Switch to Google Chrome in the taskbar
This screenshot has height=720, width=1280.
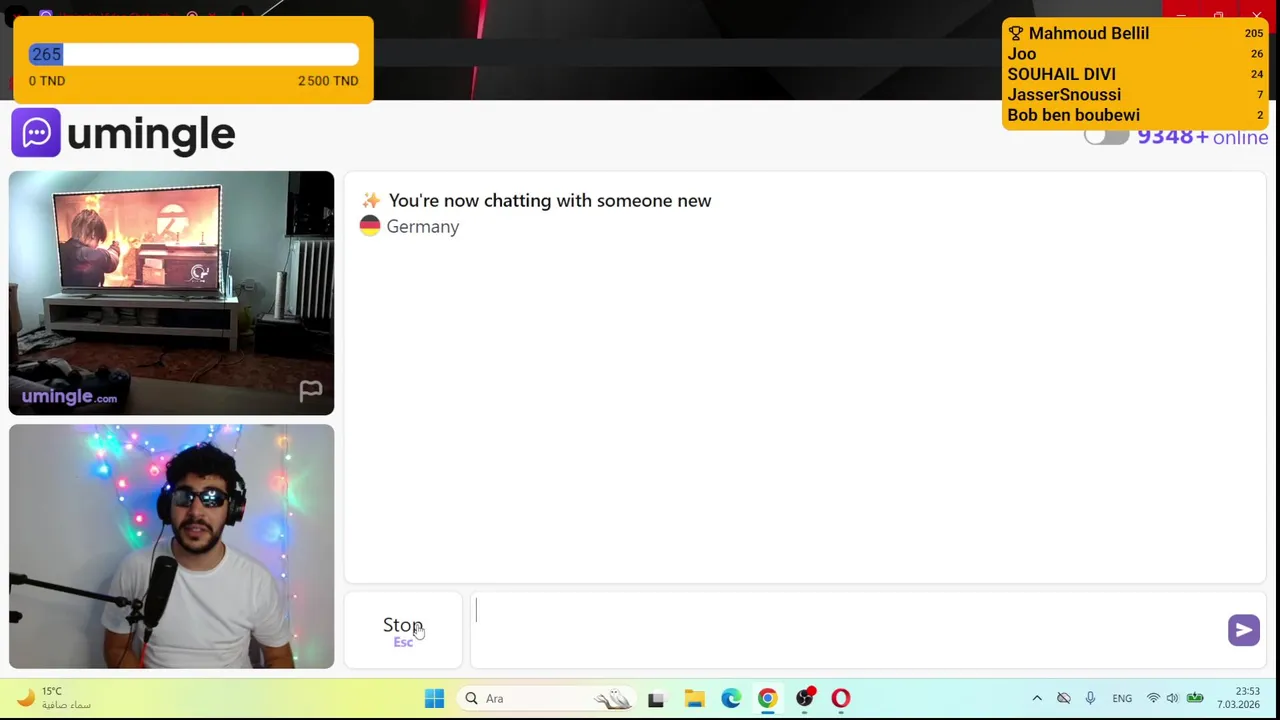coord(767,698)
